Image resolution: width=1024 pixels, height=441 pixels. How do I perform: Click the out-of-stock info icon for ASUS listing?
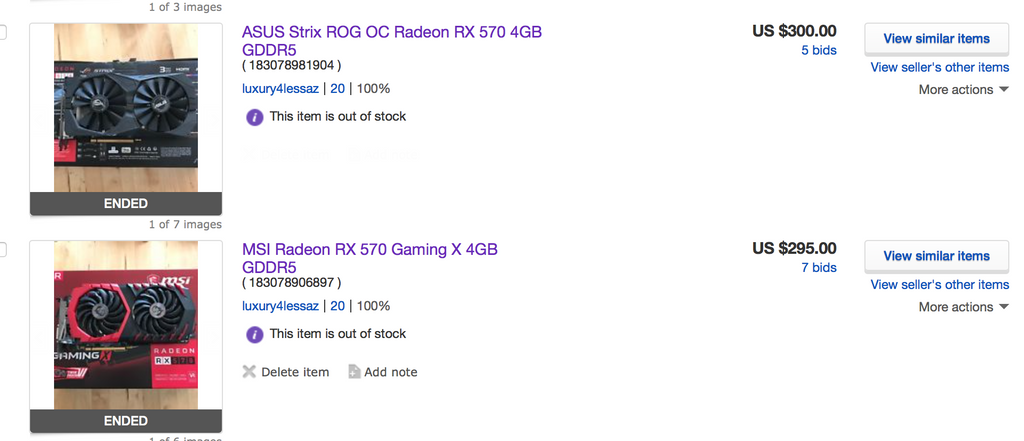click(x=255, y=117)
